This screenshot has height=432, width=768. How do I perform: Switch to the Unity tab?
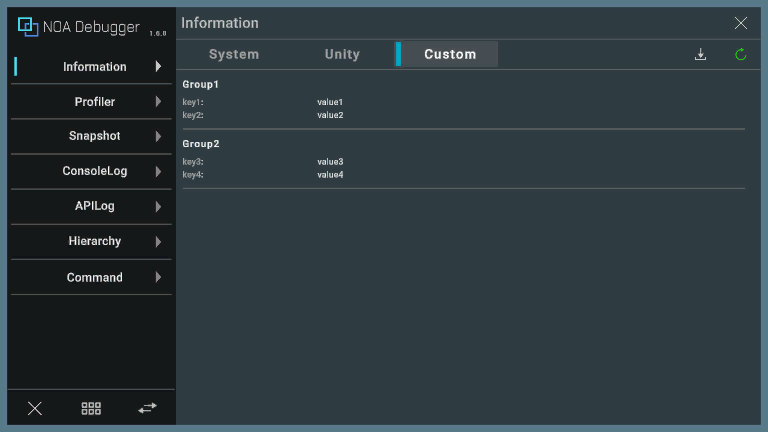pos(342,54)
